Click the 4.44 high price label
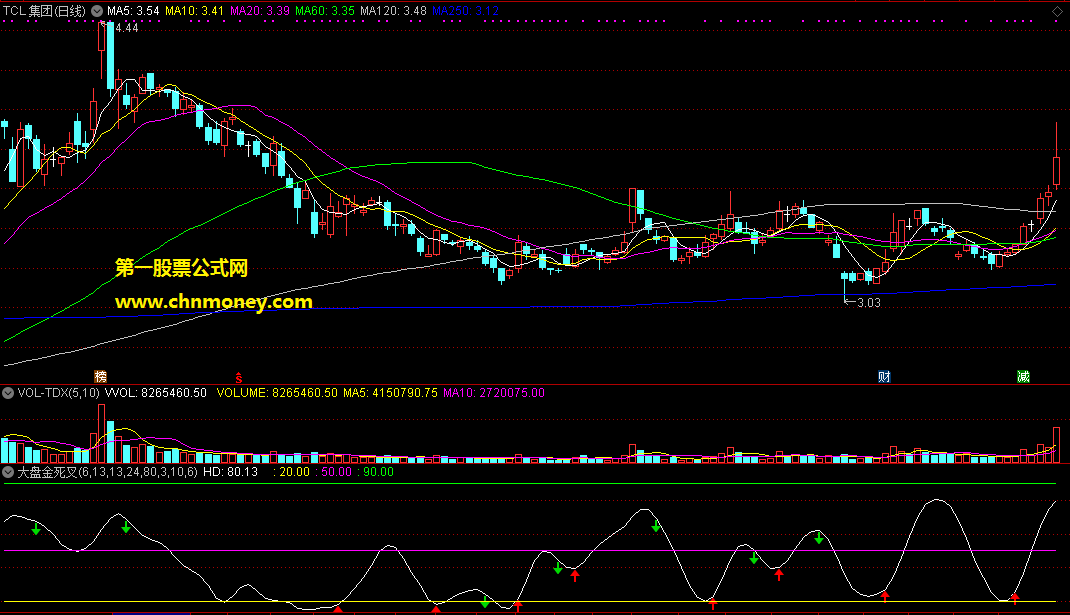 [x=127, y=28]
